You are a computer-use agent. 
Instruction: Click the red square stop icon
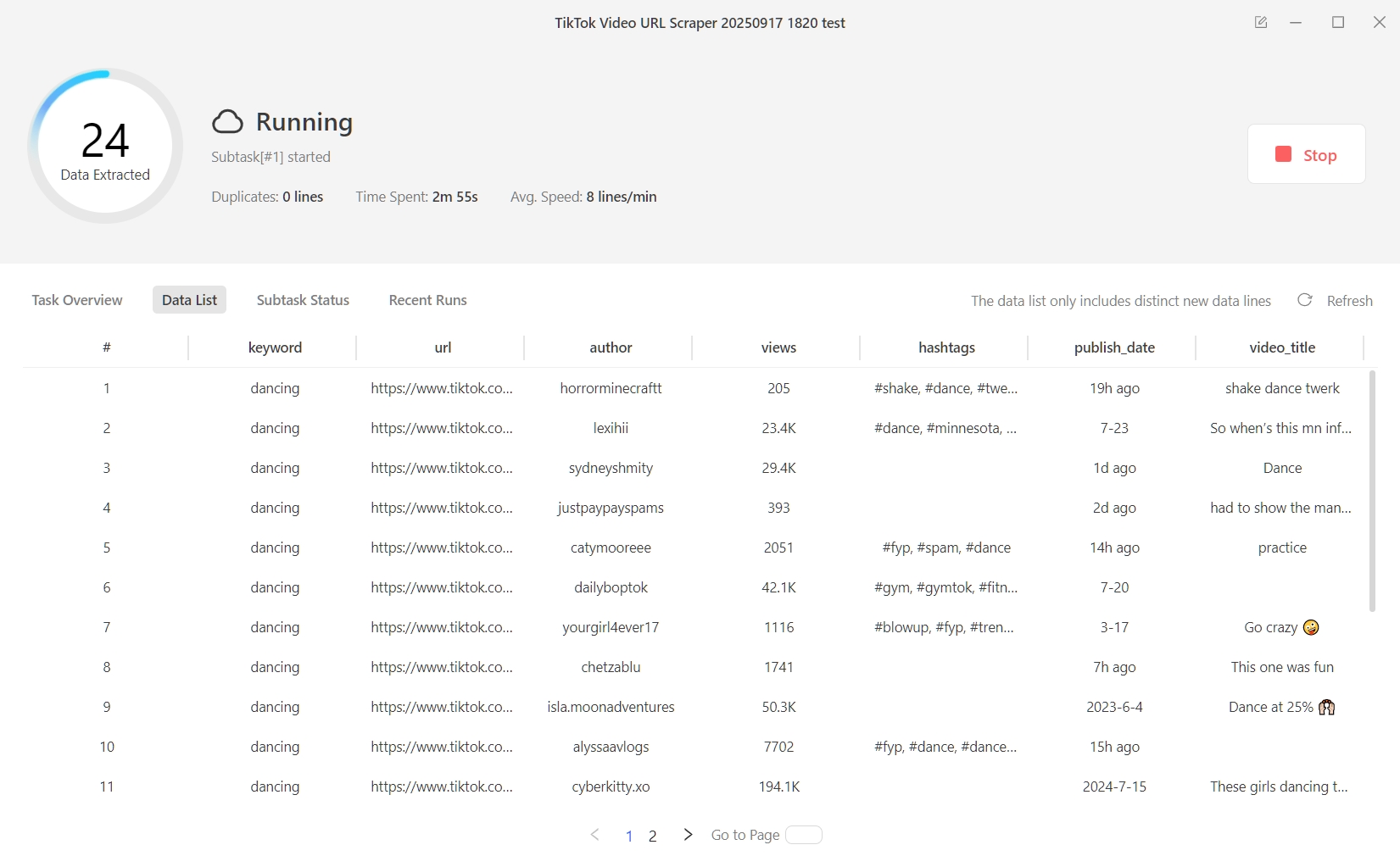pos(1282,154)
